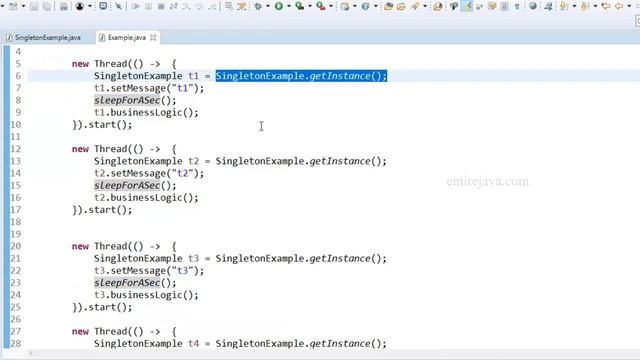Screen dimensions: 640x360
Task: Toggle the highlighted Mark Occurrences button
Action: [x=467, y=6]
